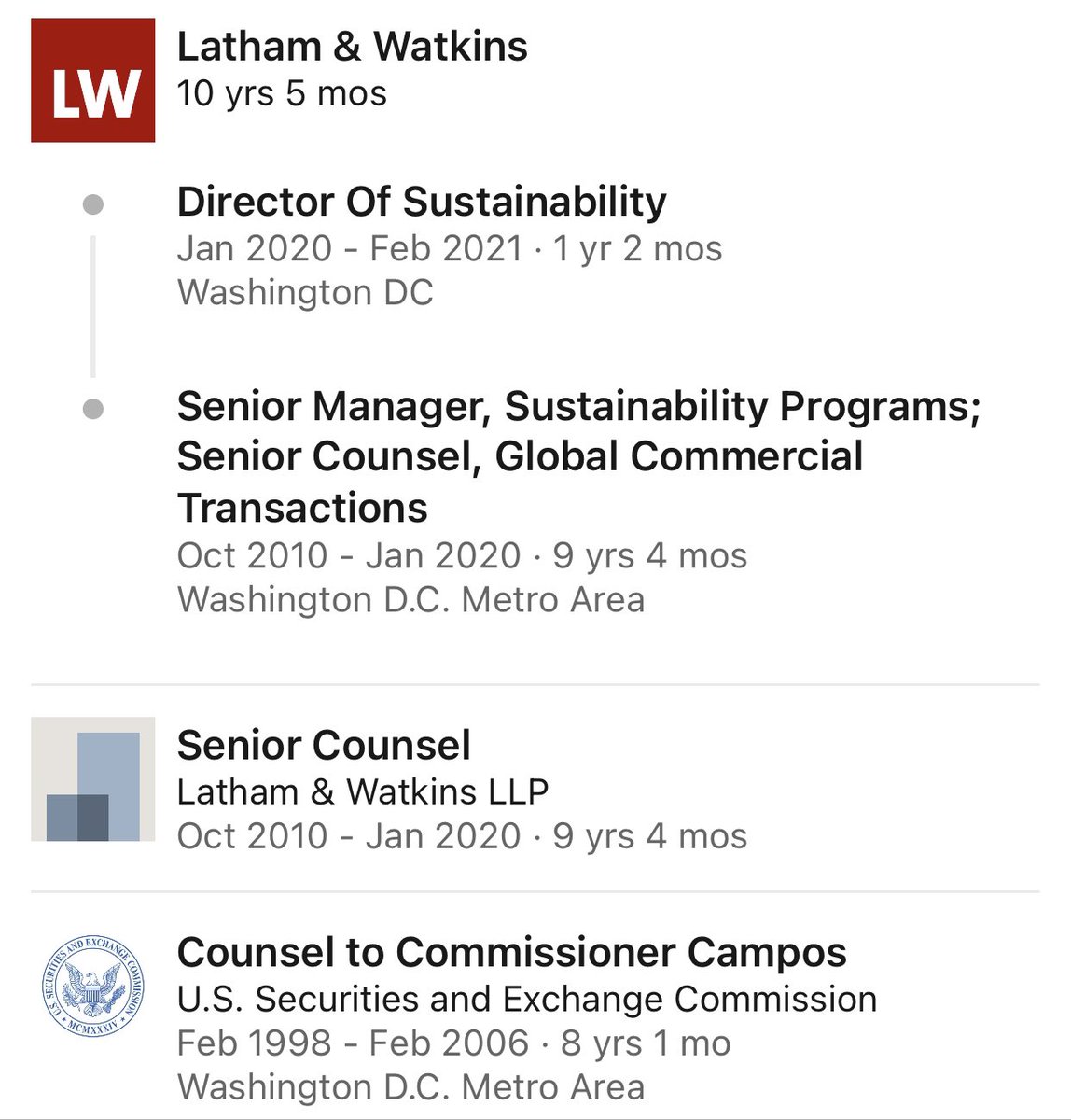Click the Feb 1998 - Feb 2006 date range
This screenshot has height=1120, width=1071.
(x=353, y=1043)
